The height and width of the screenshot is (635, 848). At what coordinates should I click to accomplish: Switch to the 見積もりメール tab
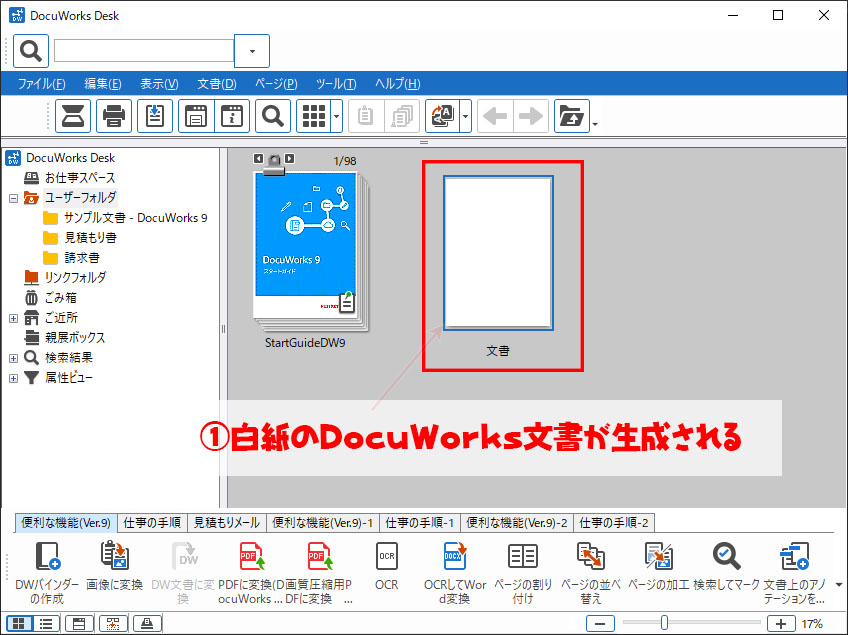227,522
